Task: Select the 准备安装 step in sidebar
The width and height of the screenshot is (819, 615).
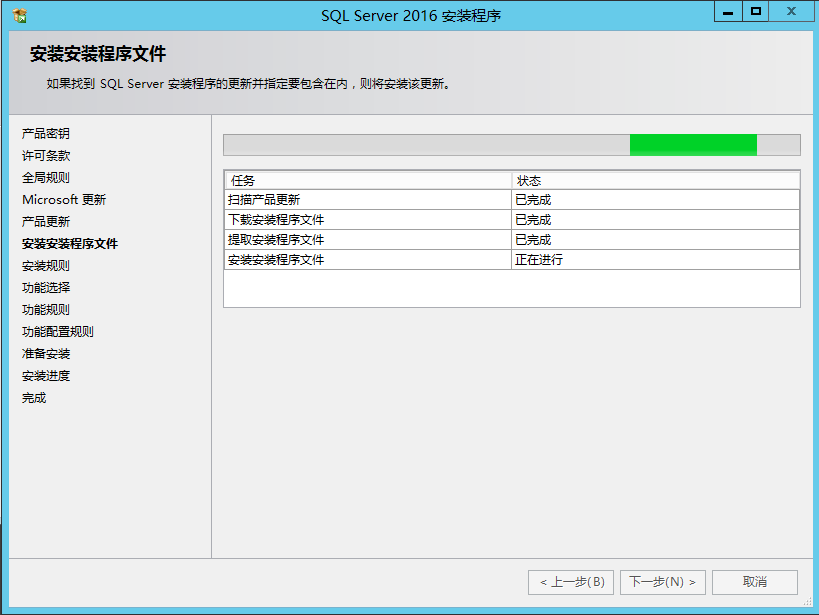Action: point(45,354)
